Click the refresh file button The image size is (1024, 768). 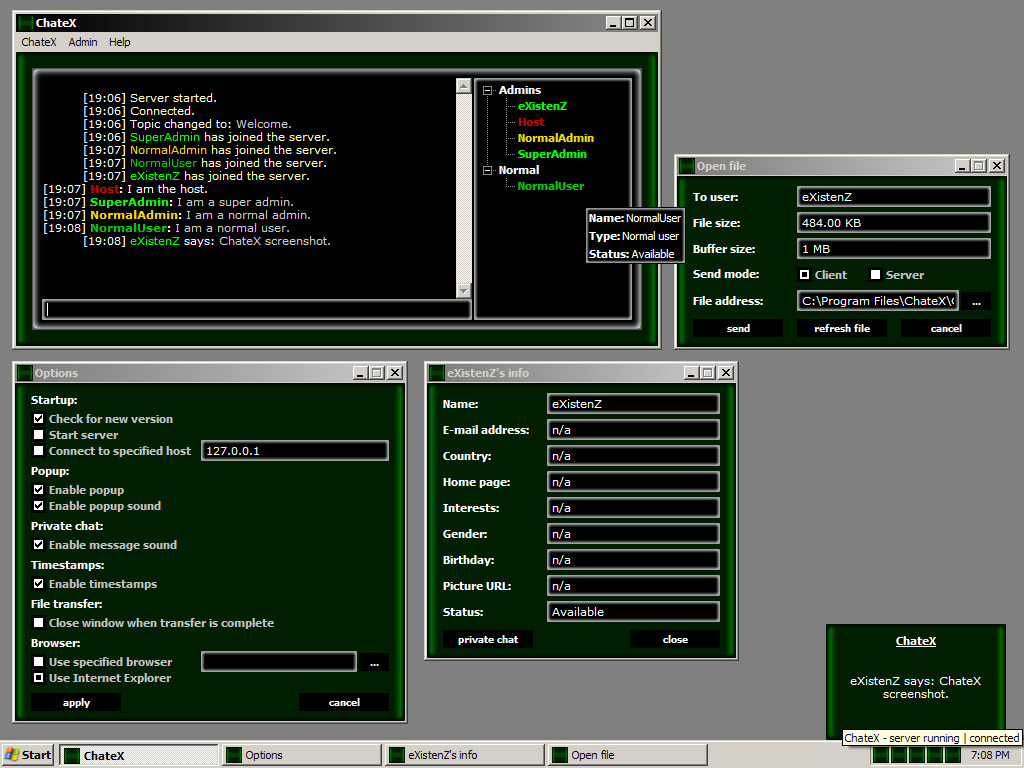(842, 328)
